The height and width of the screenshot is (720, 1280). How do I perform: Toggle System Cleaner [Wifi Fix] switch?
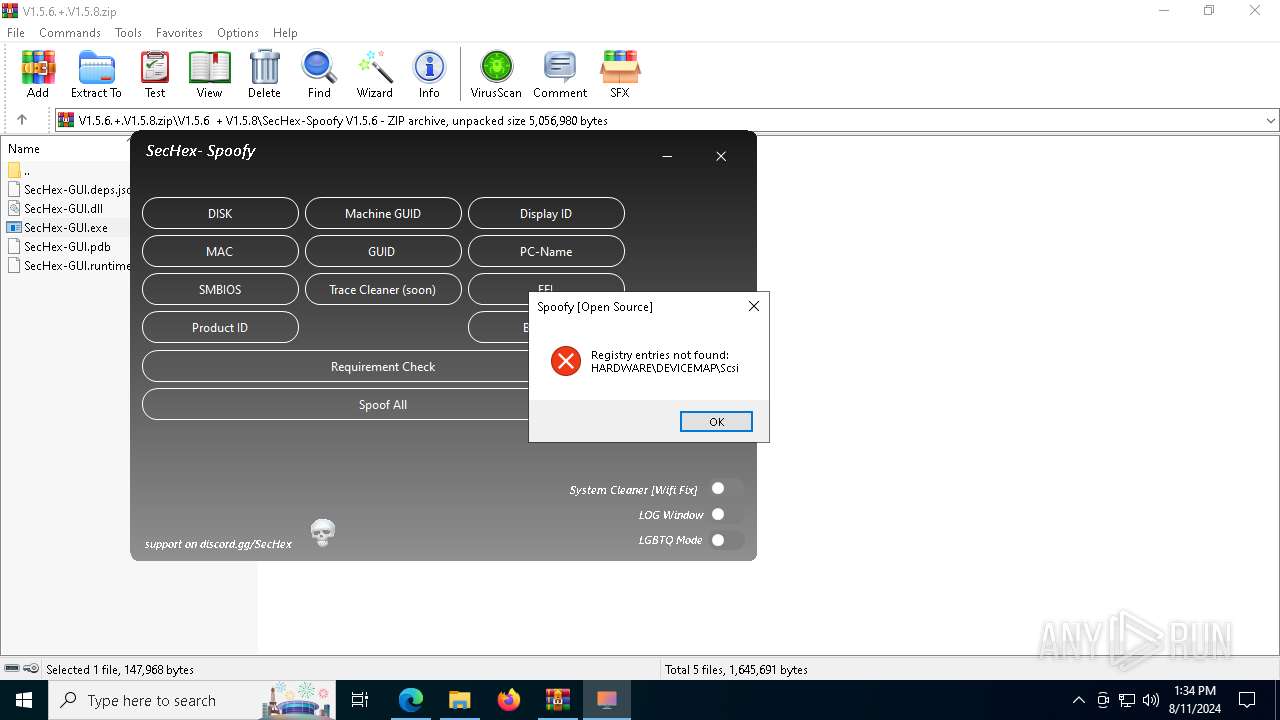tap(726, 489)
